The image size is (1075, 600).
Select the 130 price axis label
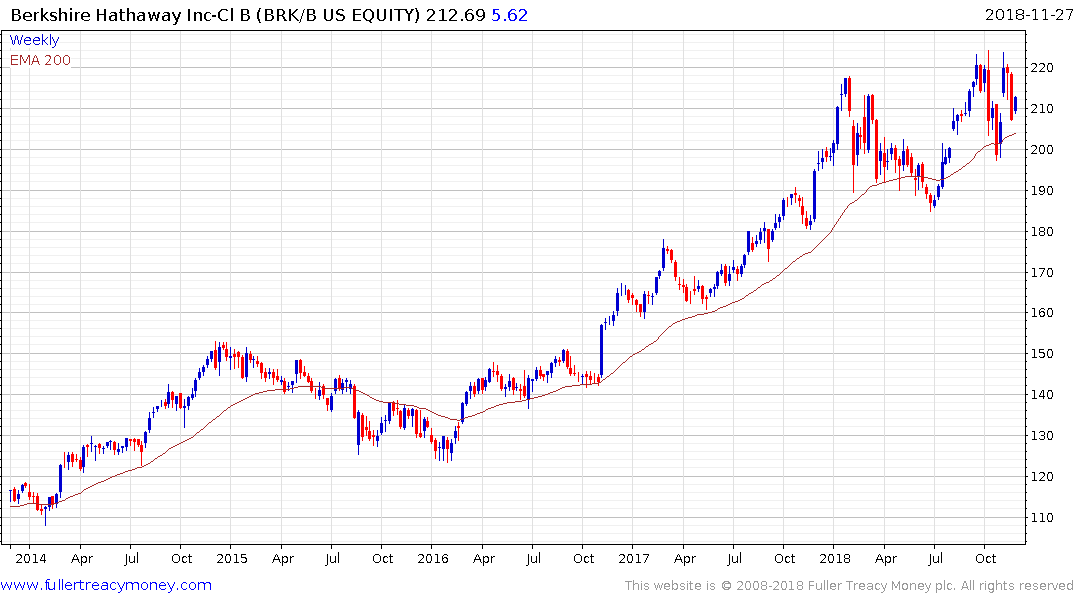(1041, 435)
